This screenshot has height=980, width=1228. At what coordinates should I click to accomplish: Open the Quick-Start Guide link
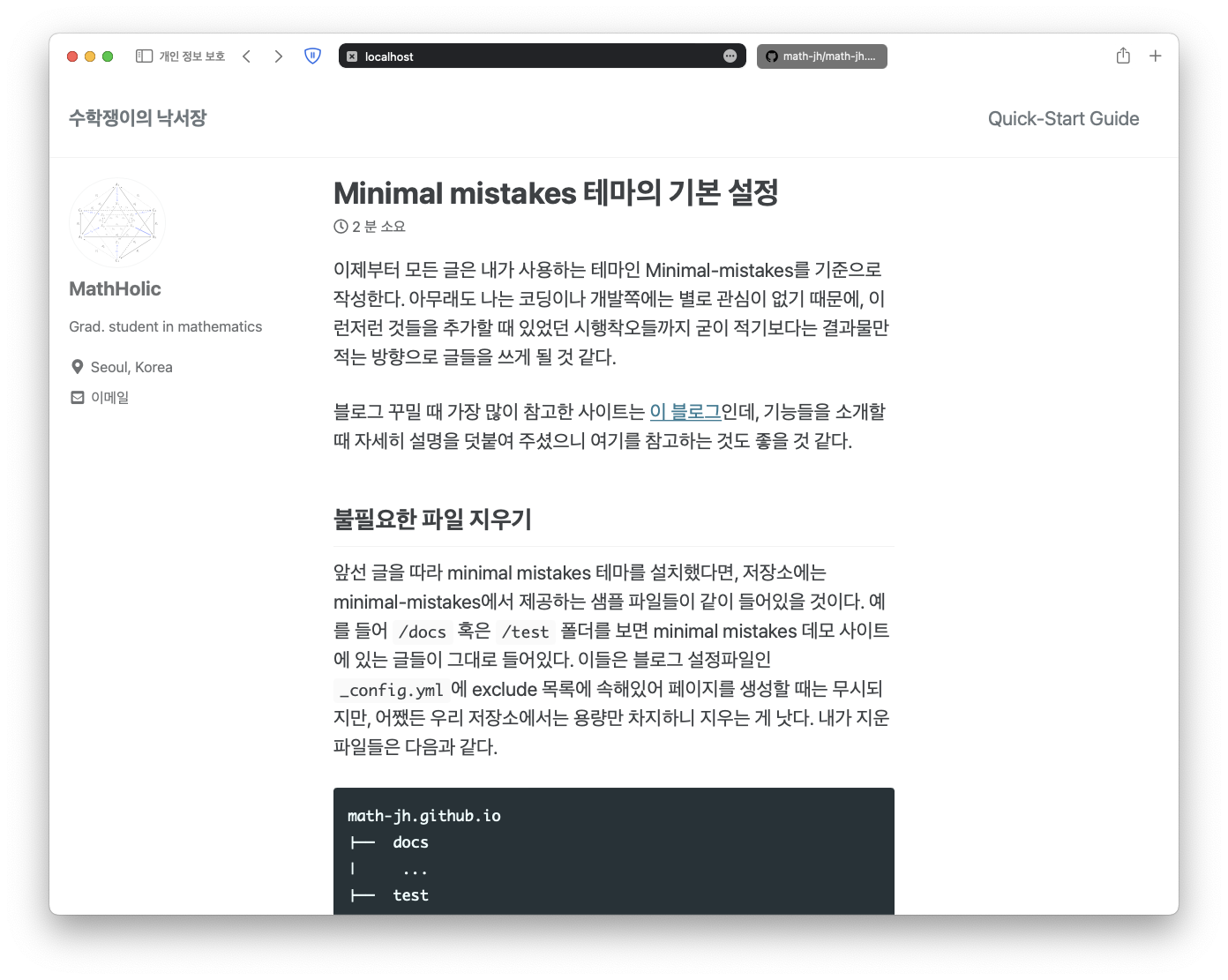pos(1062,118)
